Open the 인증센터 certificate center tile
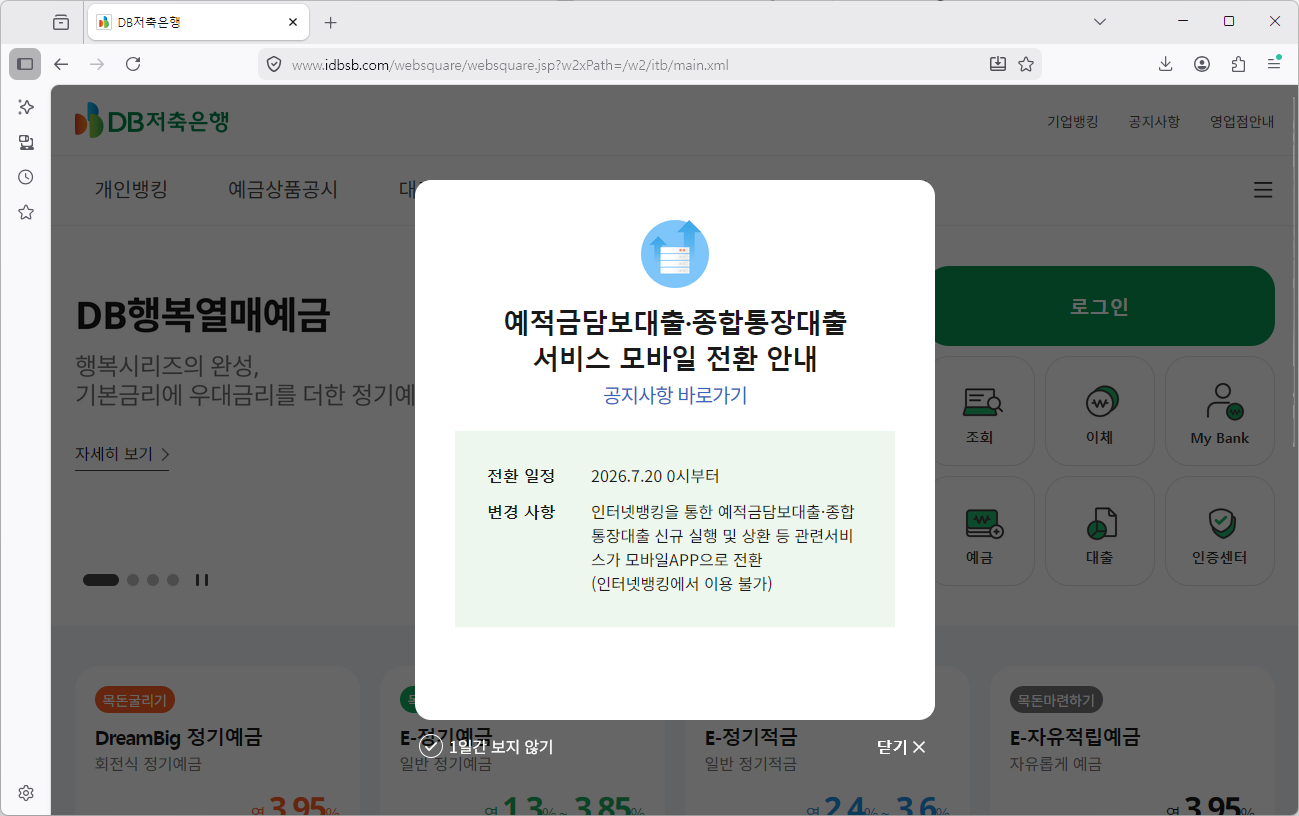 pyautogui.click(x=1219, y=531)
